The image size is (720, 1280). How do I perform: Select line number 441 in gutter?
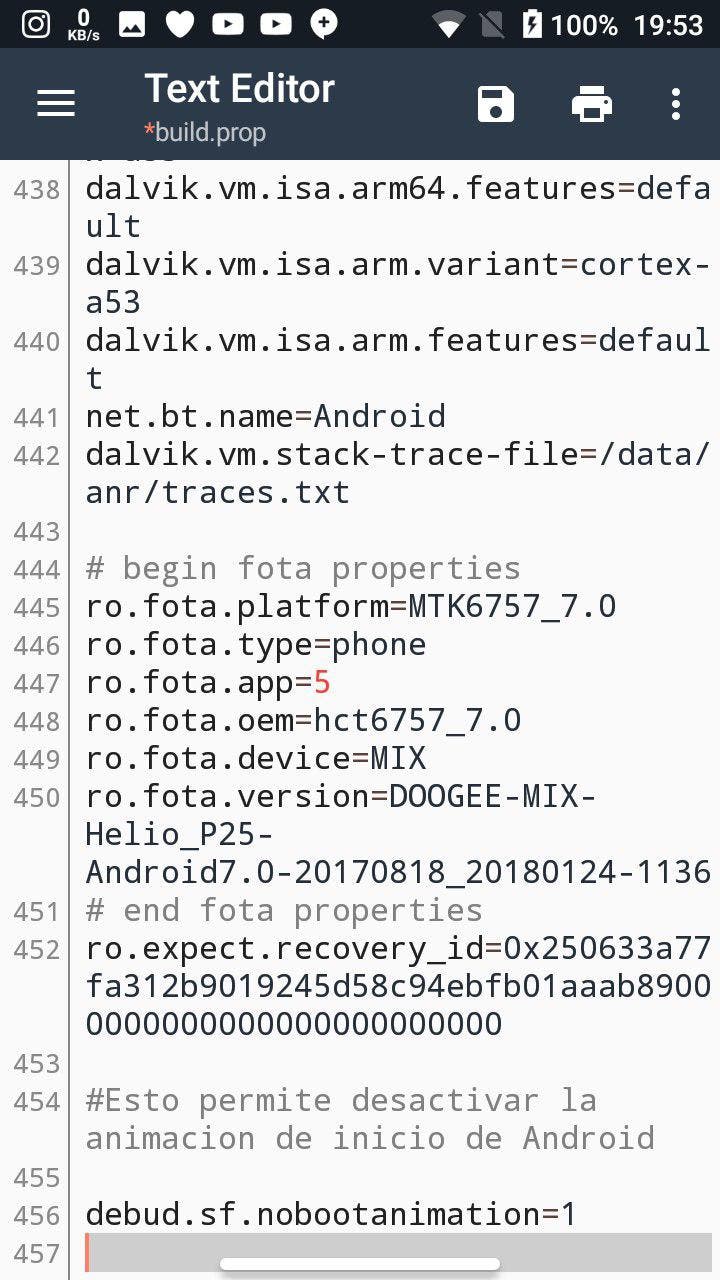[37, 417]
